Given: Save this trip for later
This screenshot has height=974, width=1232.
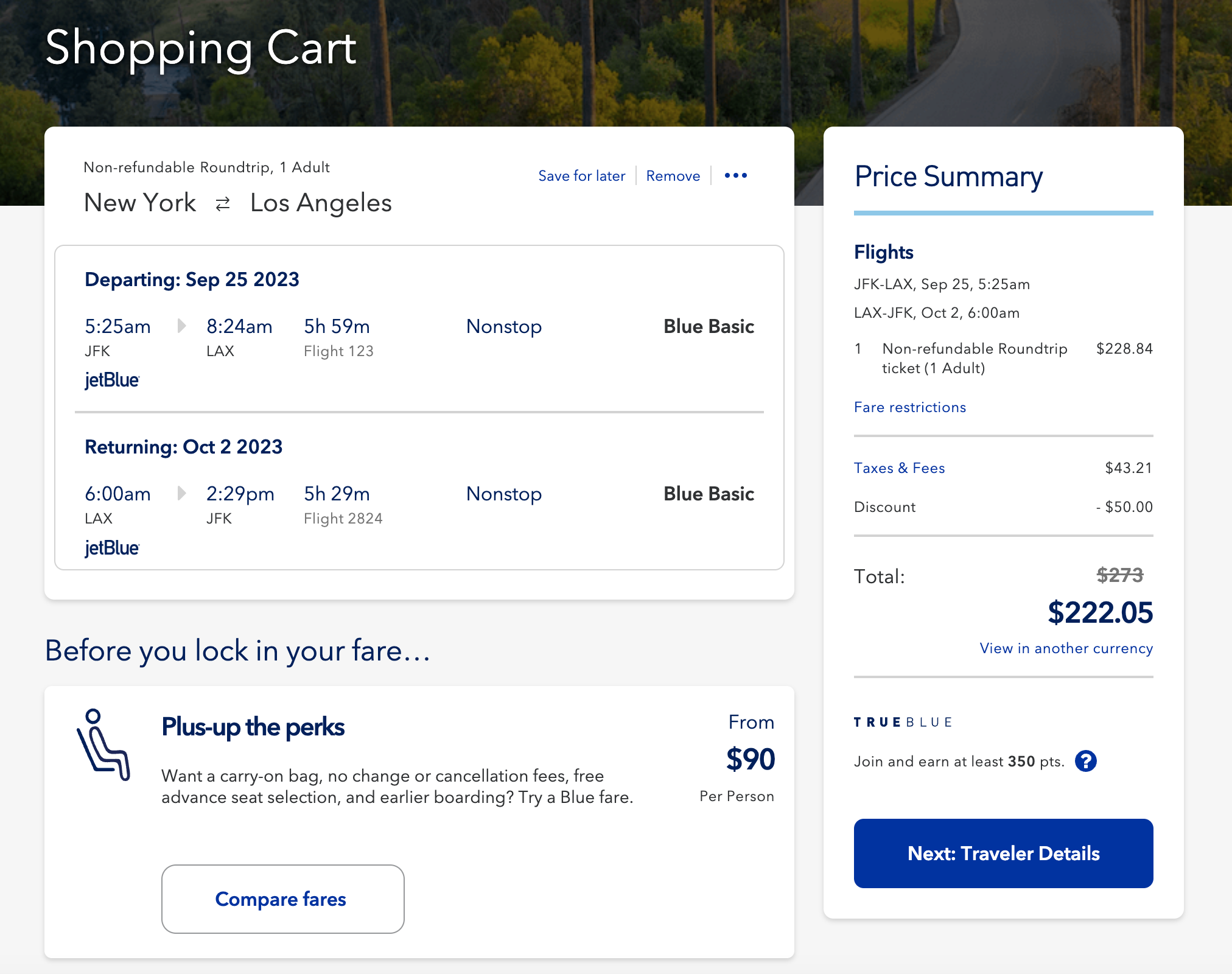Looking at the screenshot, I should tap(581, 176).
